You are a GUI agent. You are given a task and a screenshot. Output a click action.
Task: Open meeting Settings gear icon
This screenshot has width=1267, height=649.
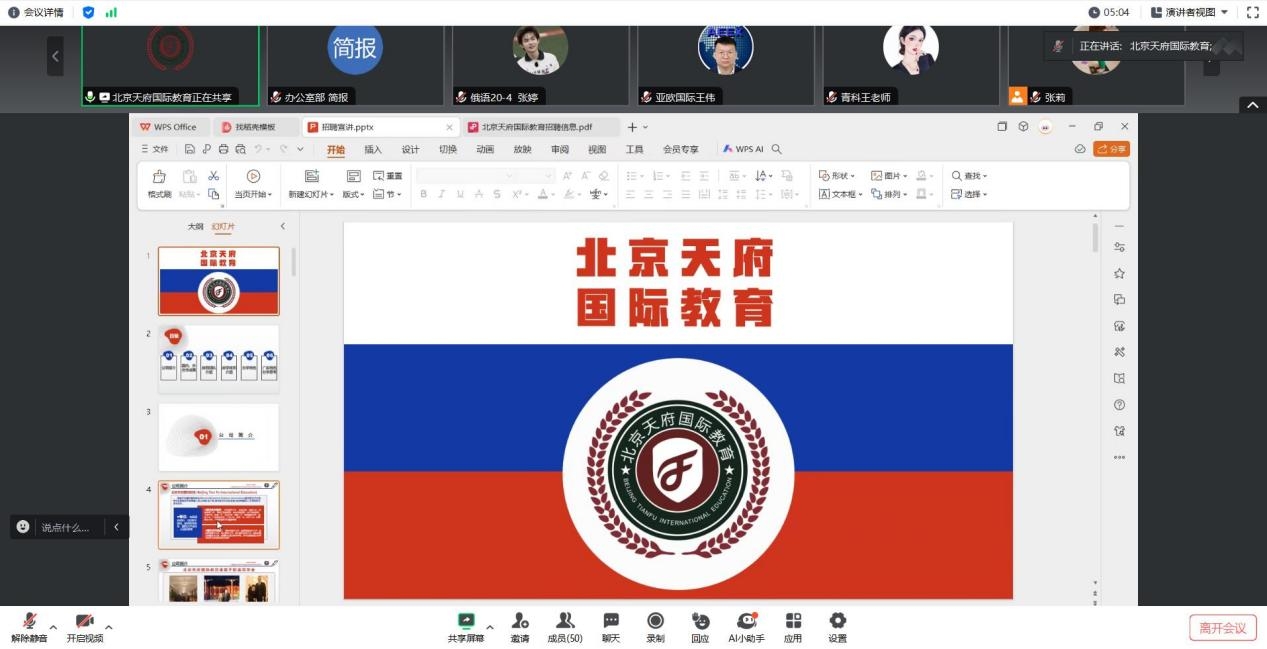click(838, 621)
